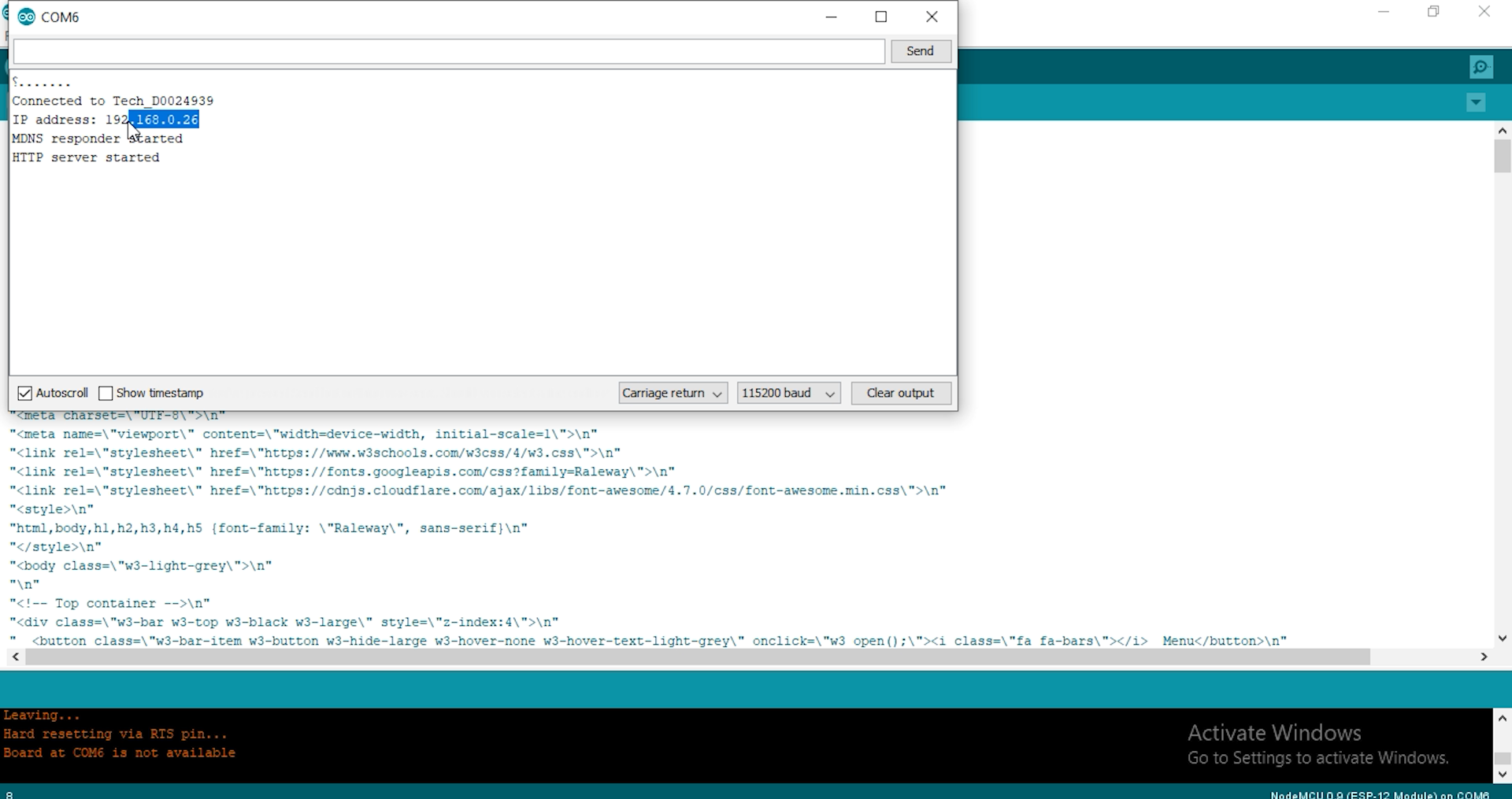Image resolution: width=1512 pixels, height=799 pixels.
Task: Disable the Autoscroll checkbox
Action: [x=25, y=393]
